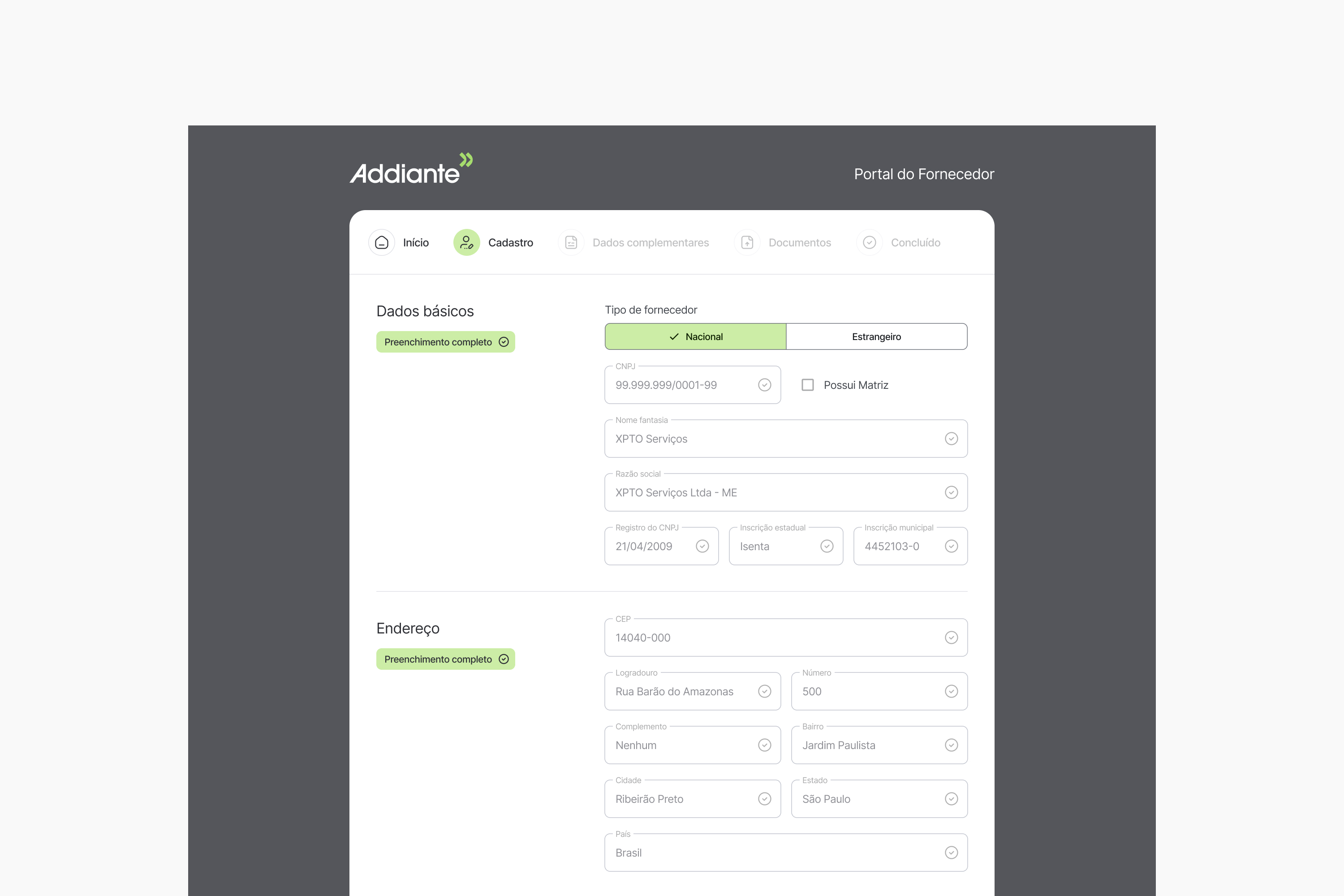The image size is (1344, 896).
Task: Click the Dados complementares form icon
Action: pos(571,242)
